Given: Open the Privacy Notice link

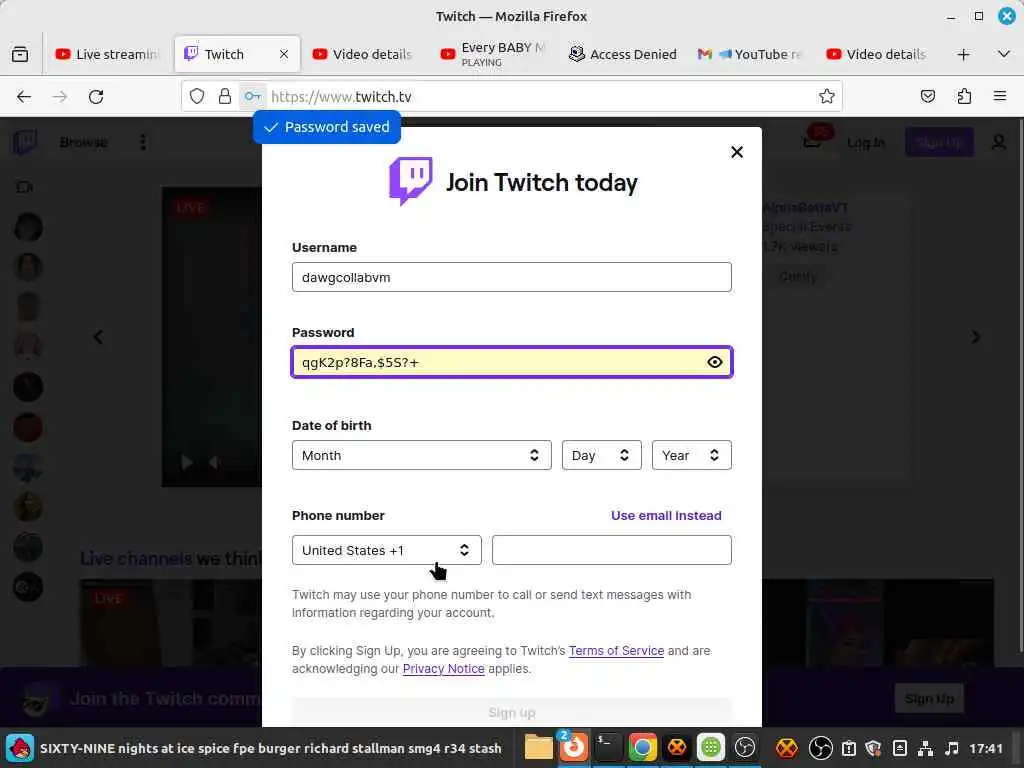Looking at the screenshot, I should 443,669.
